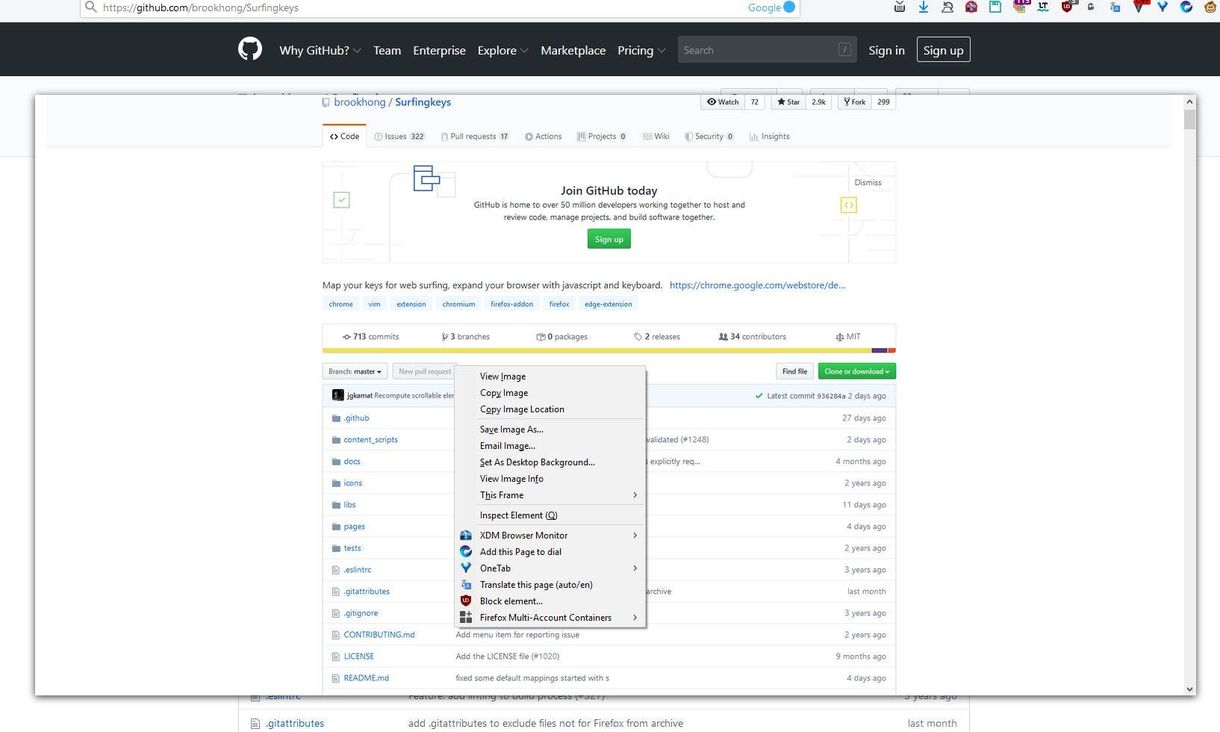Click the folder icon next to docs

click(336, 462)
